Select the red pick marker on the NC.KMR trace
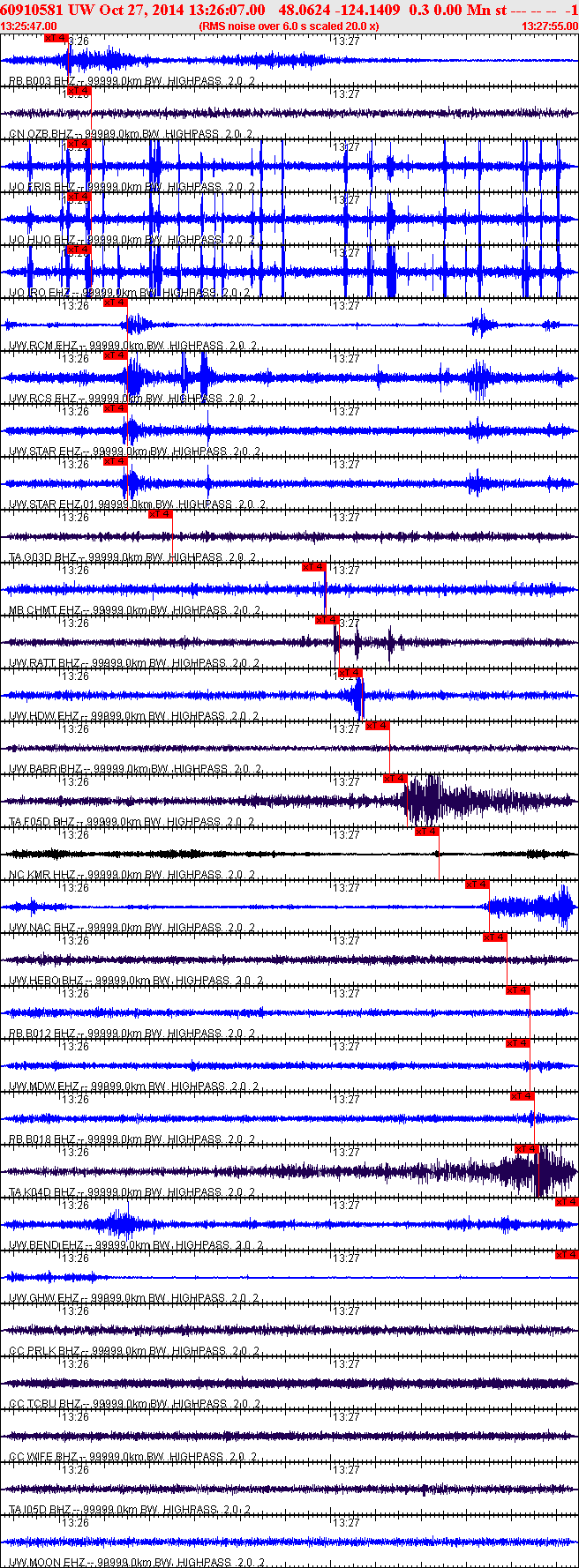 tap(426, 832)
